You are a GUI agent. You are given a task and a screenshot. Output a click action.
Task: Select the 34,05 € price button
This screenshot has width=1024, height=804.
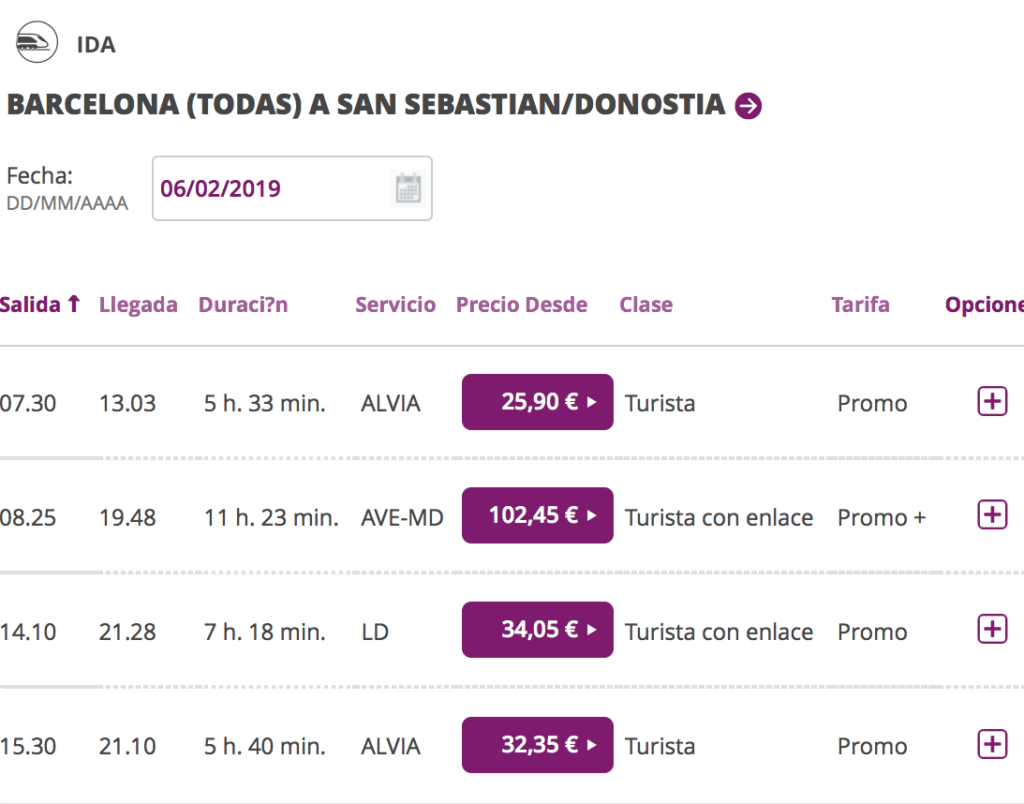(537, 630)
